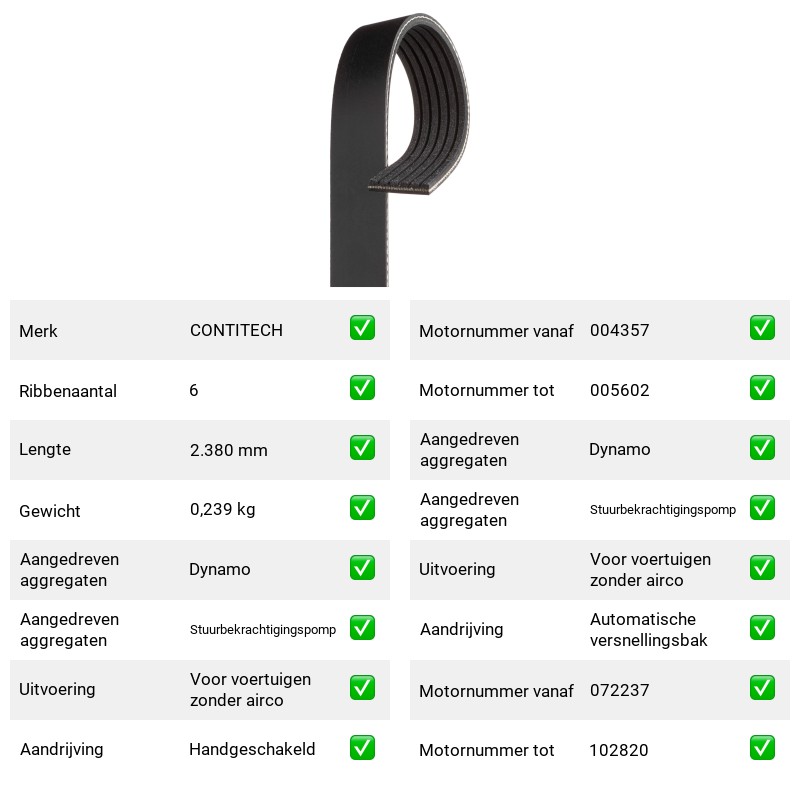Click the CONTITECH brand value
Image resolution: width=800 pixels, height=800 pixels.
(x=236, y=330)
